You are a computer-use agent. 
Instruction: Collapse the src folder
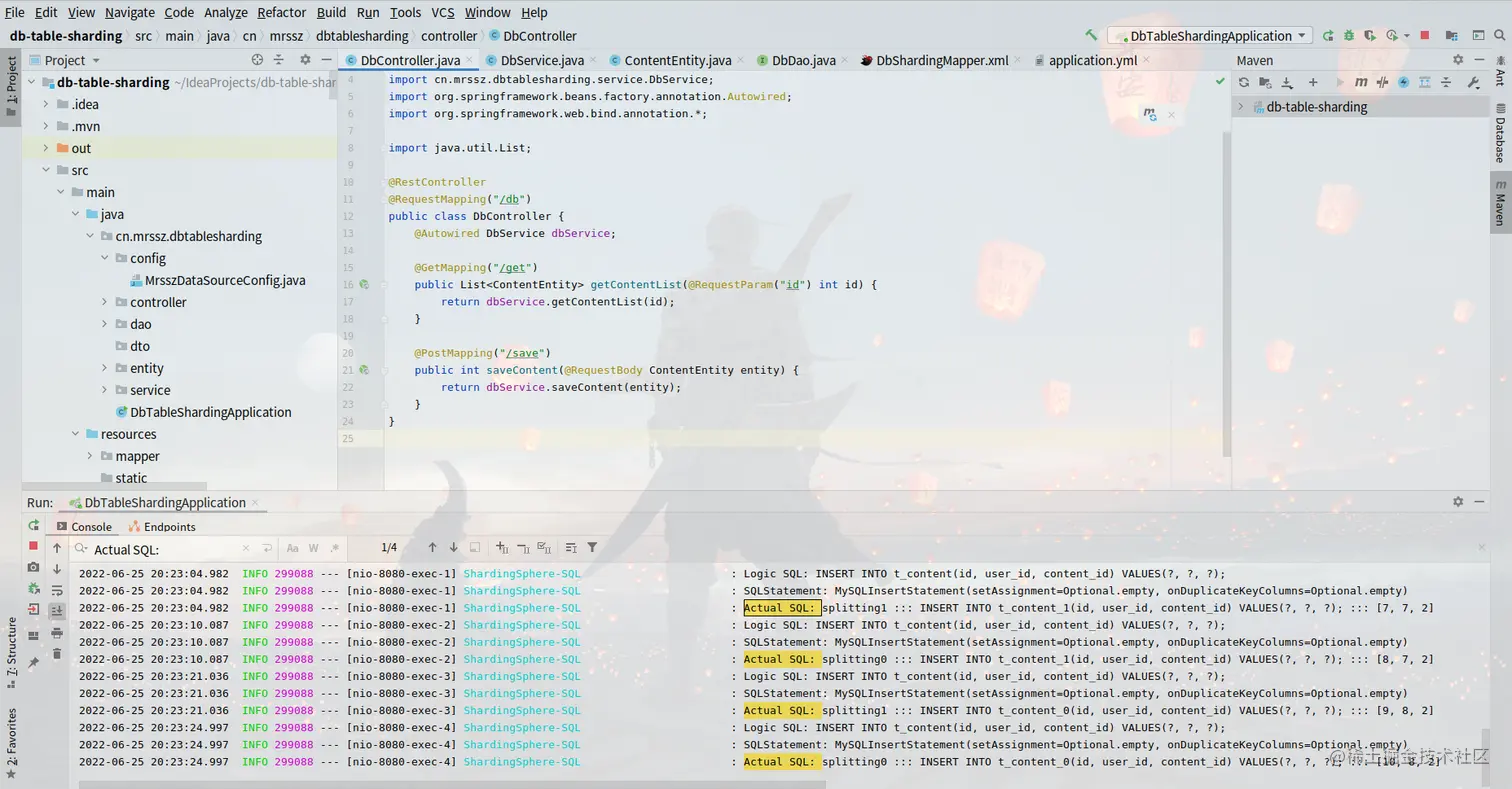point(47,170)
